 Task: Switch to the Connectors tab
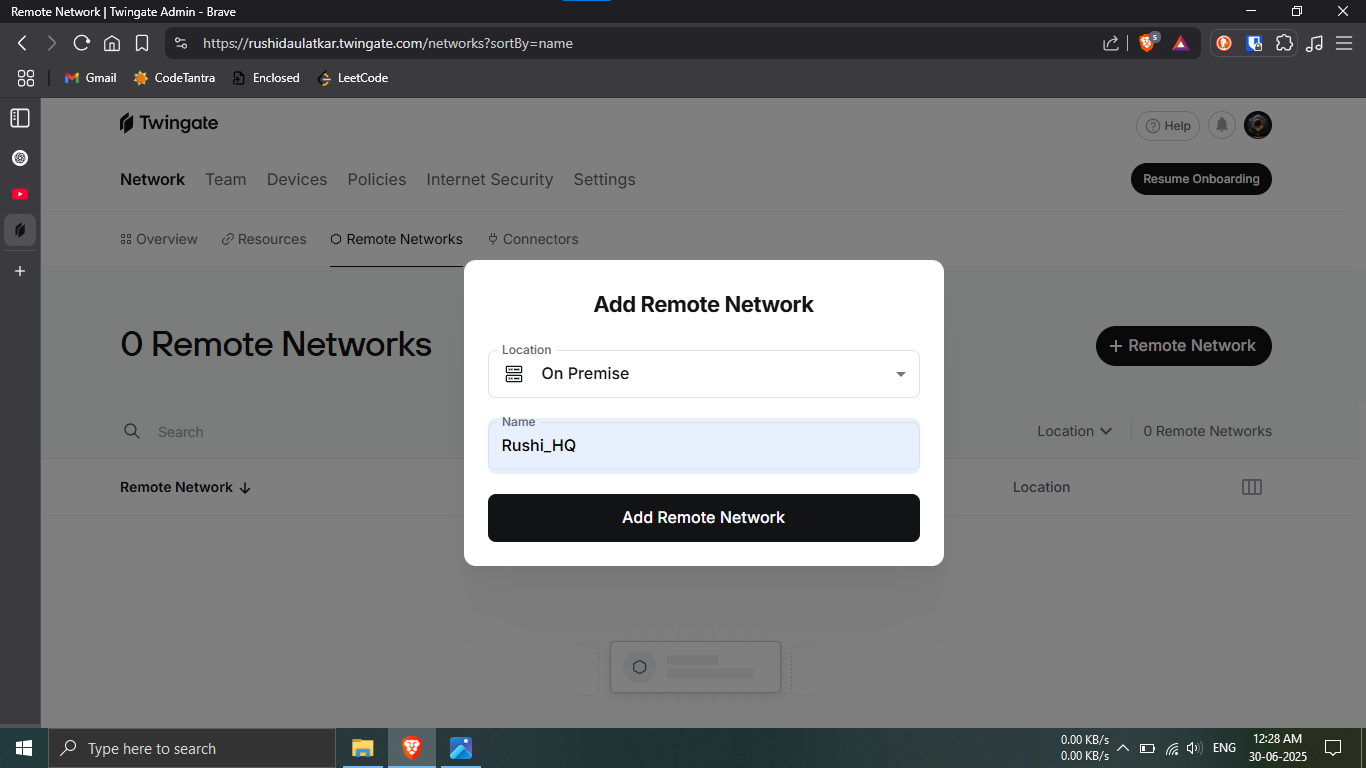tap(533, 239)
